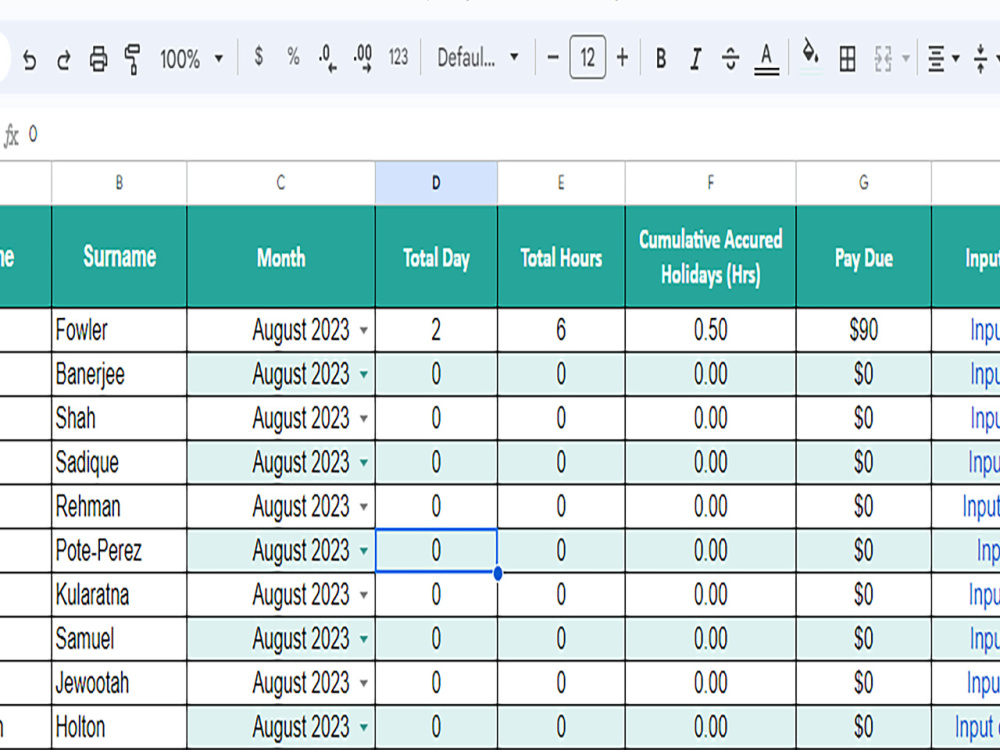Open Month dropdown arrow in Banerjee row
This screenshot has width=1000, height=750.
(364, 374)
